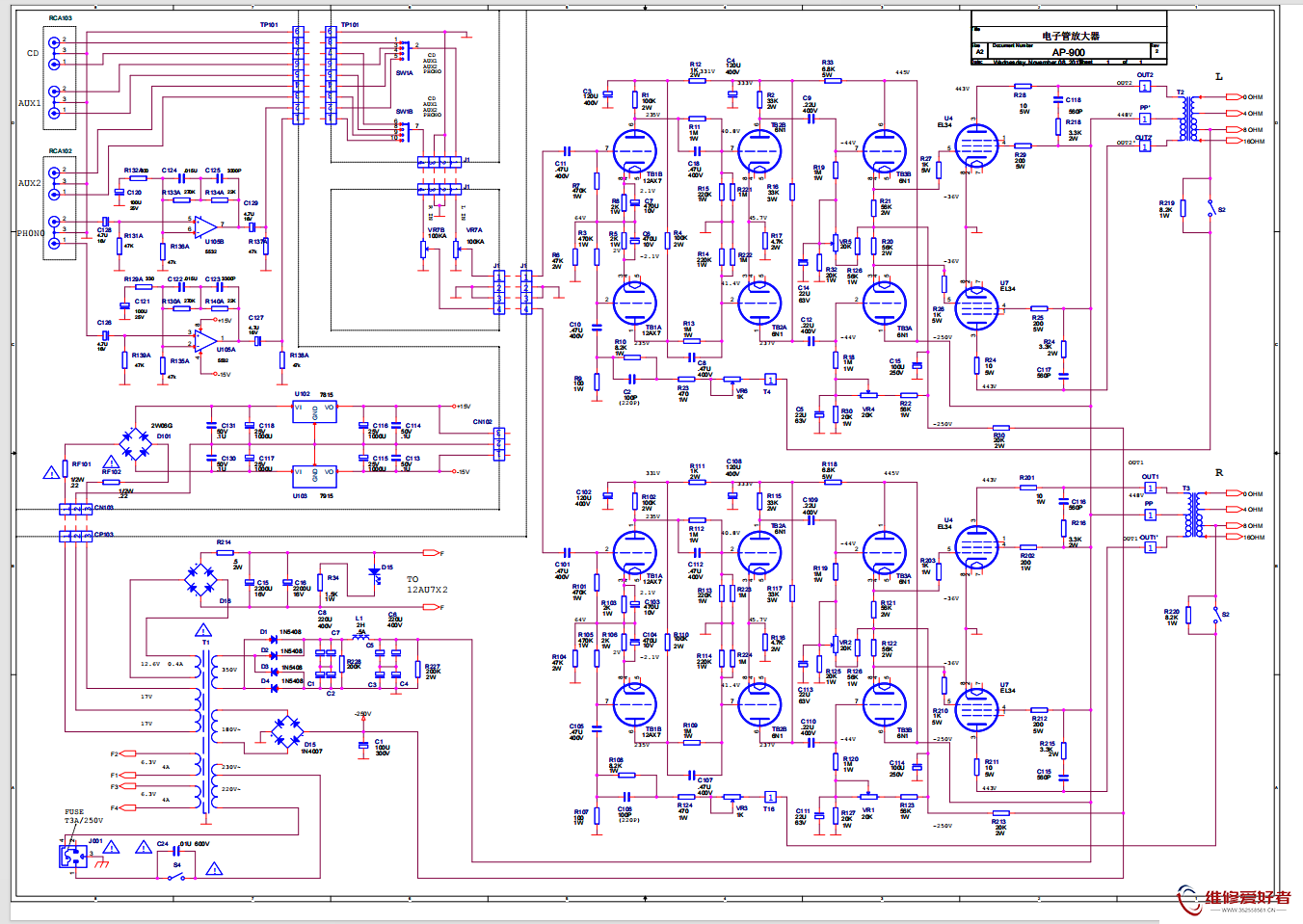The height and width of the screenshot is (924, 1303).
Task: Select the D1 1N5408 diode symbol
Action: 274,639
